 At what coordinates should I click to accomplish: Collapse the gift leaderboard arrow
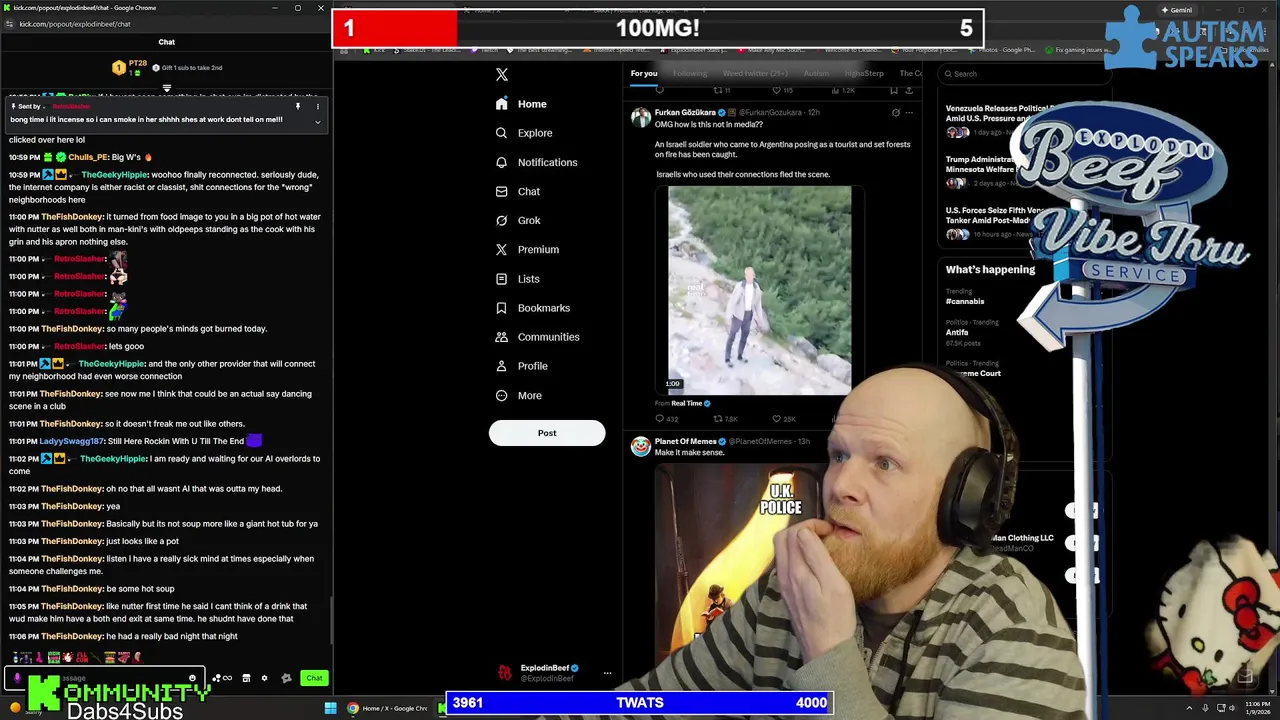166,88
